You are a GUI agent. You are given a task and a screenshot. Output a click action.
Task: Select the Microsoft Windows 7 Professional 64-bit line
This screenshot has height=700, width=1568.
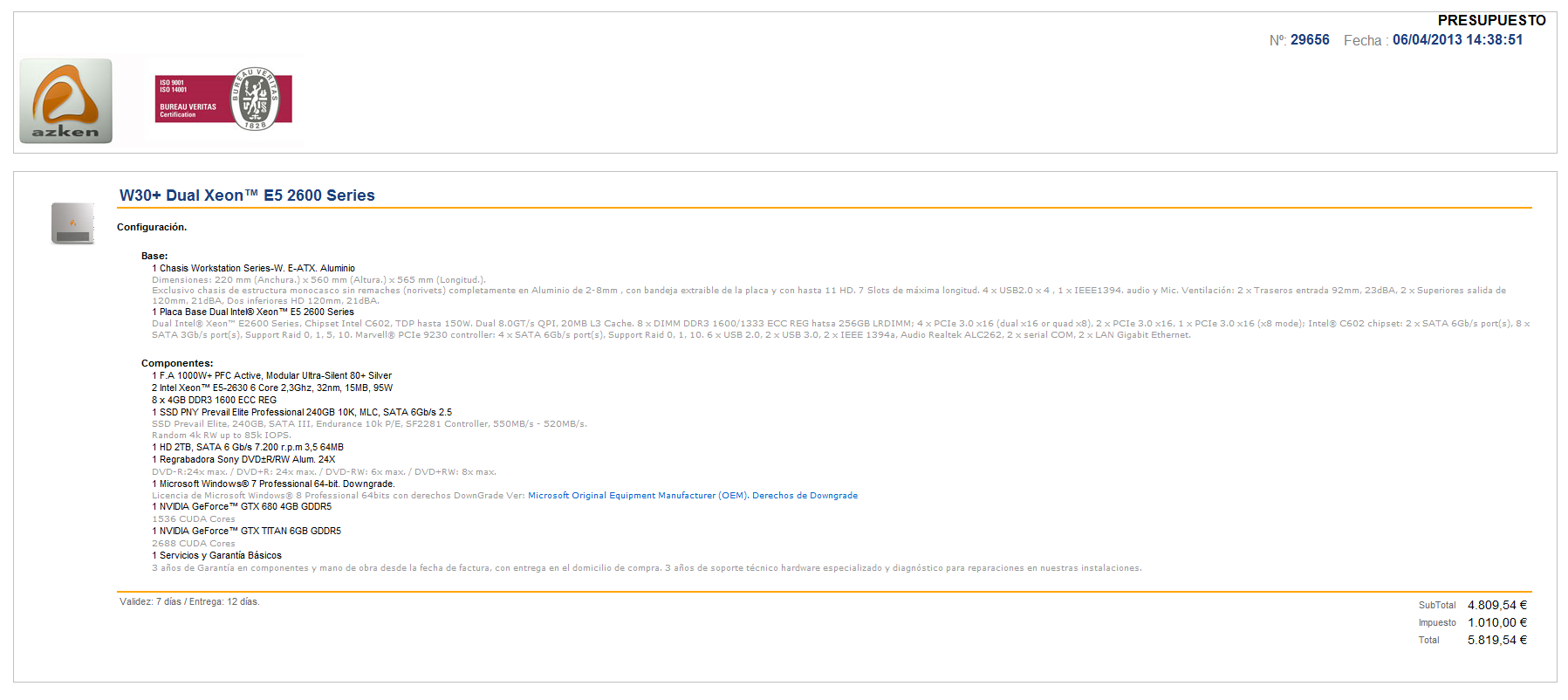(x=273, y=484)
